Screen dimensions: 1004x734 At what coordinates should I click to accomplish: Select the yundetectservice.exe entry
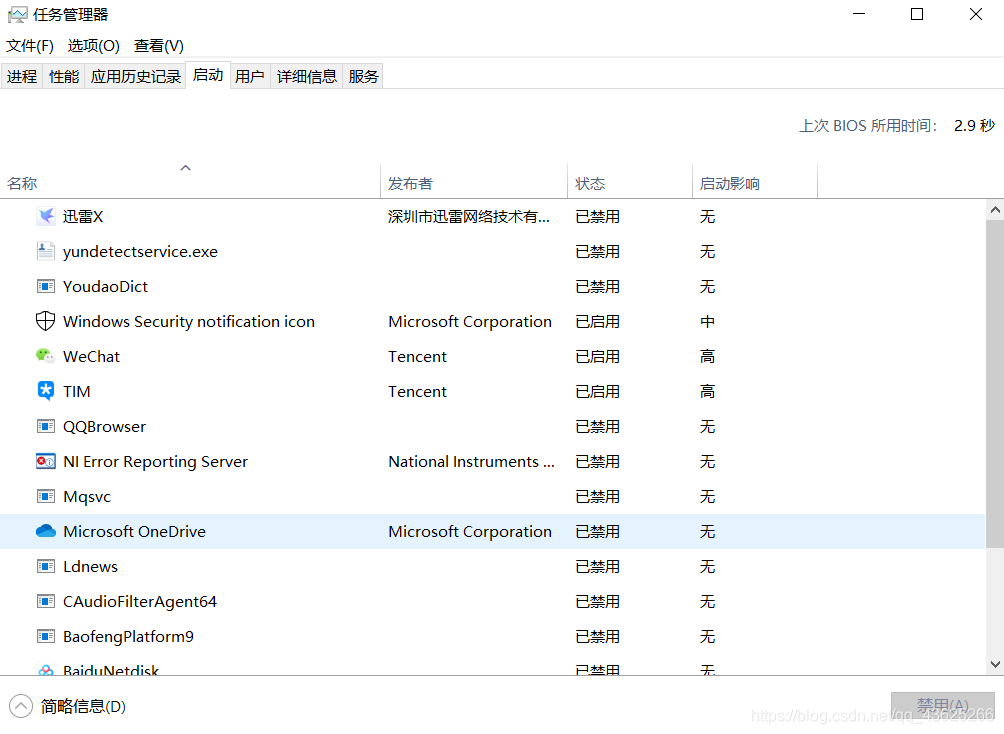[140, 251]
